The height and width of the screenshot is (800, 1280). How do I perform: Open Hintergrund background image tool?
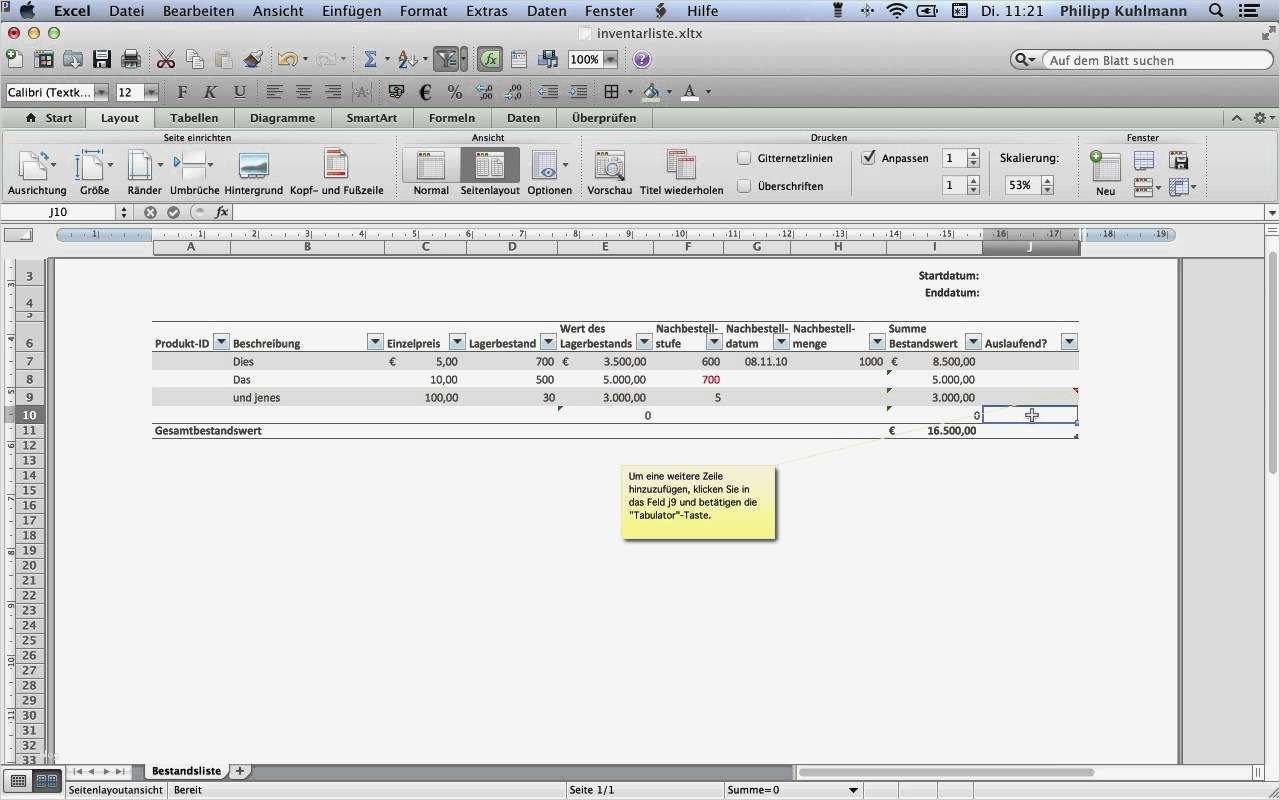pos(253,172)
